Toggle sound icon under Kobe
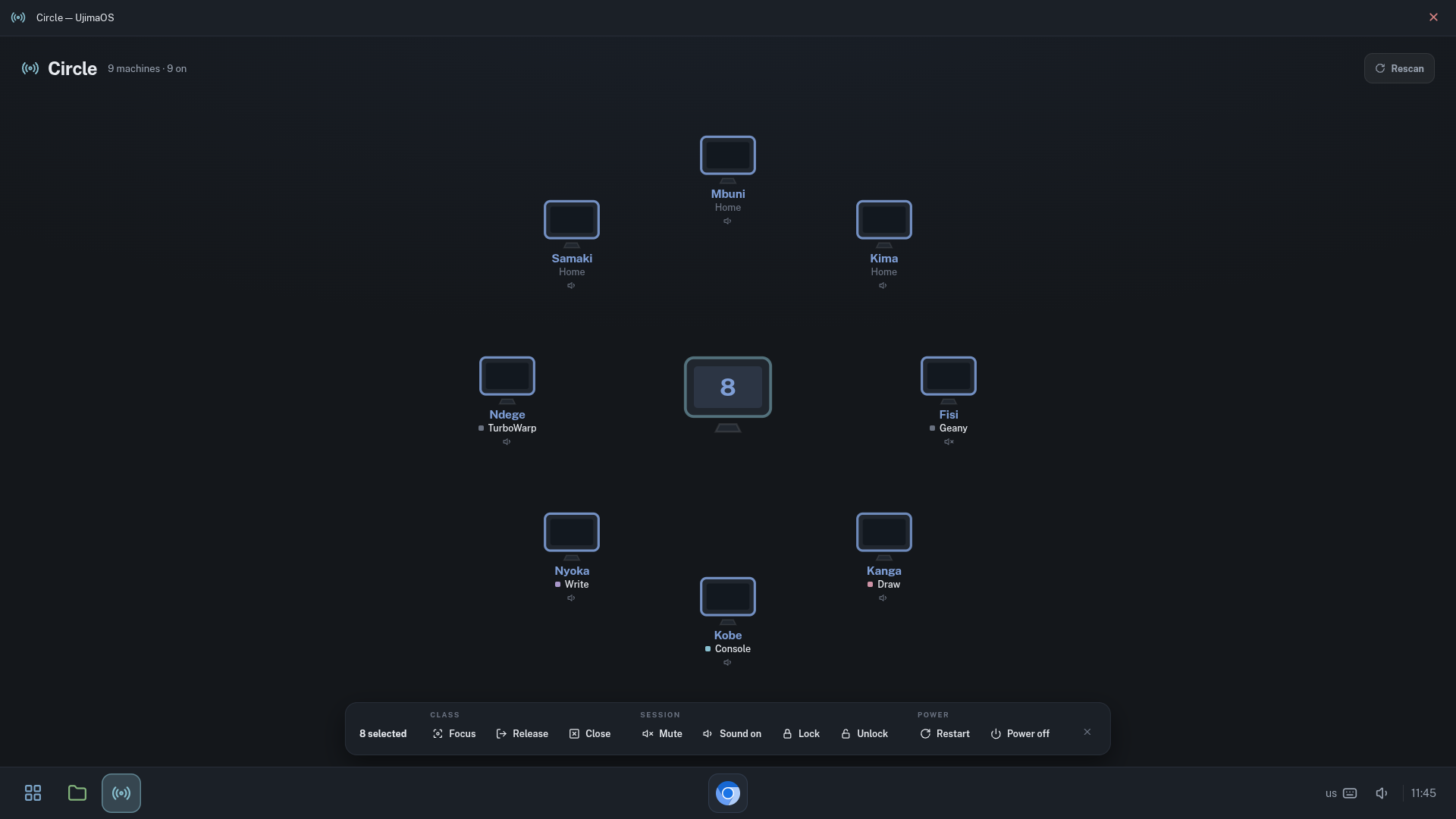The image size is (1456, 819). 727,663
